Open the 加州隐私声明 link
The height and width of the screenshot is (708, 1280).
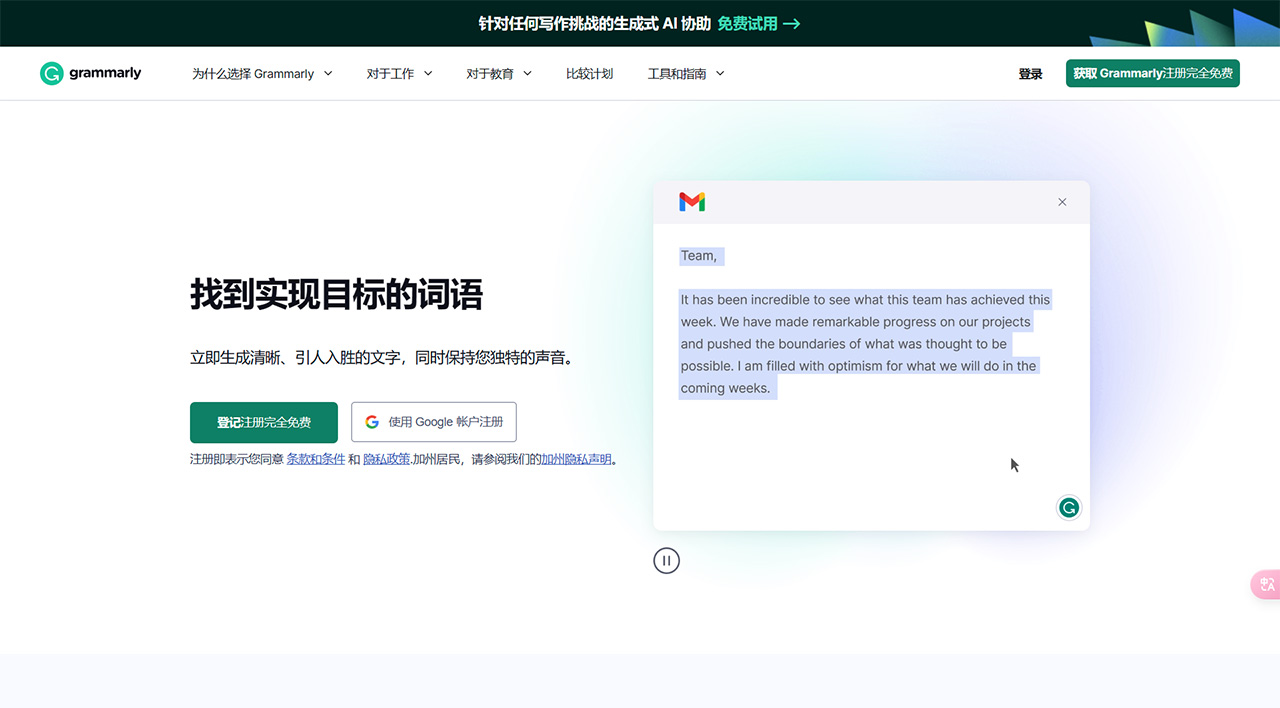578,458
